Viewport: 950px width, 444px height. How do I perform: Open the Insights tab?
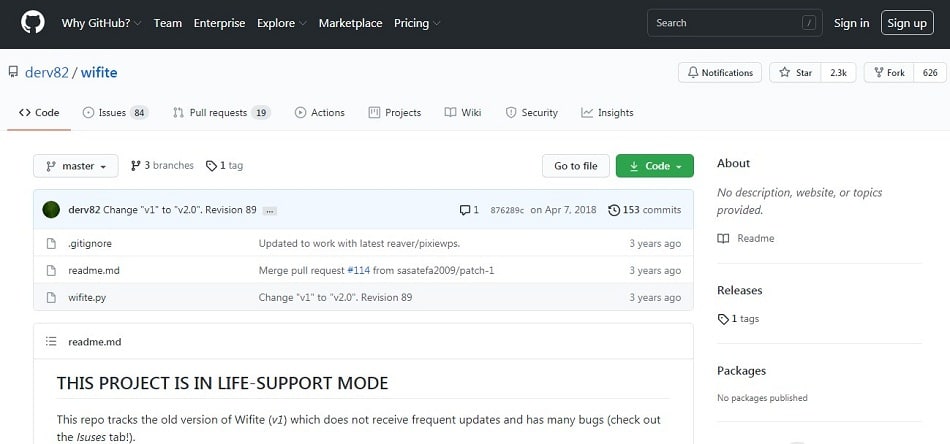tap(607, 113)
